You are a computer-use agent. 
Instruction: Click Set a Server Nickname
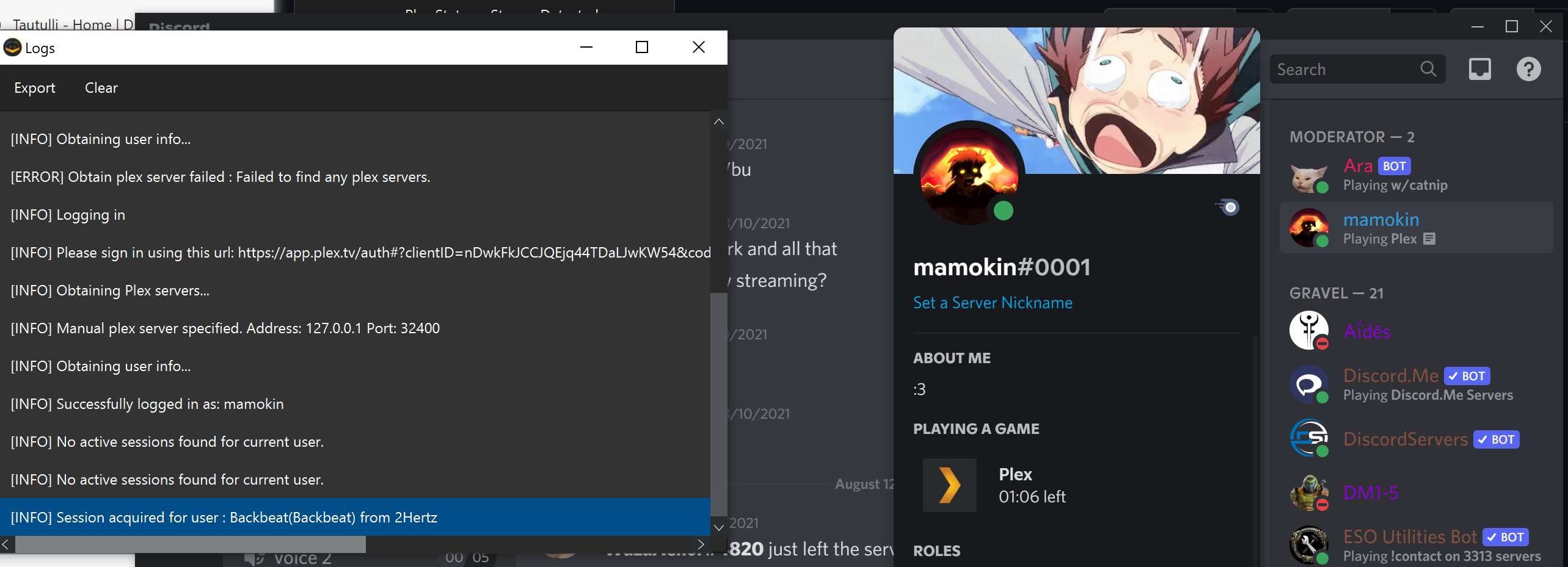coord(993,302)
